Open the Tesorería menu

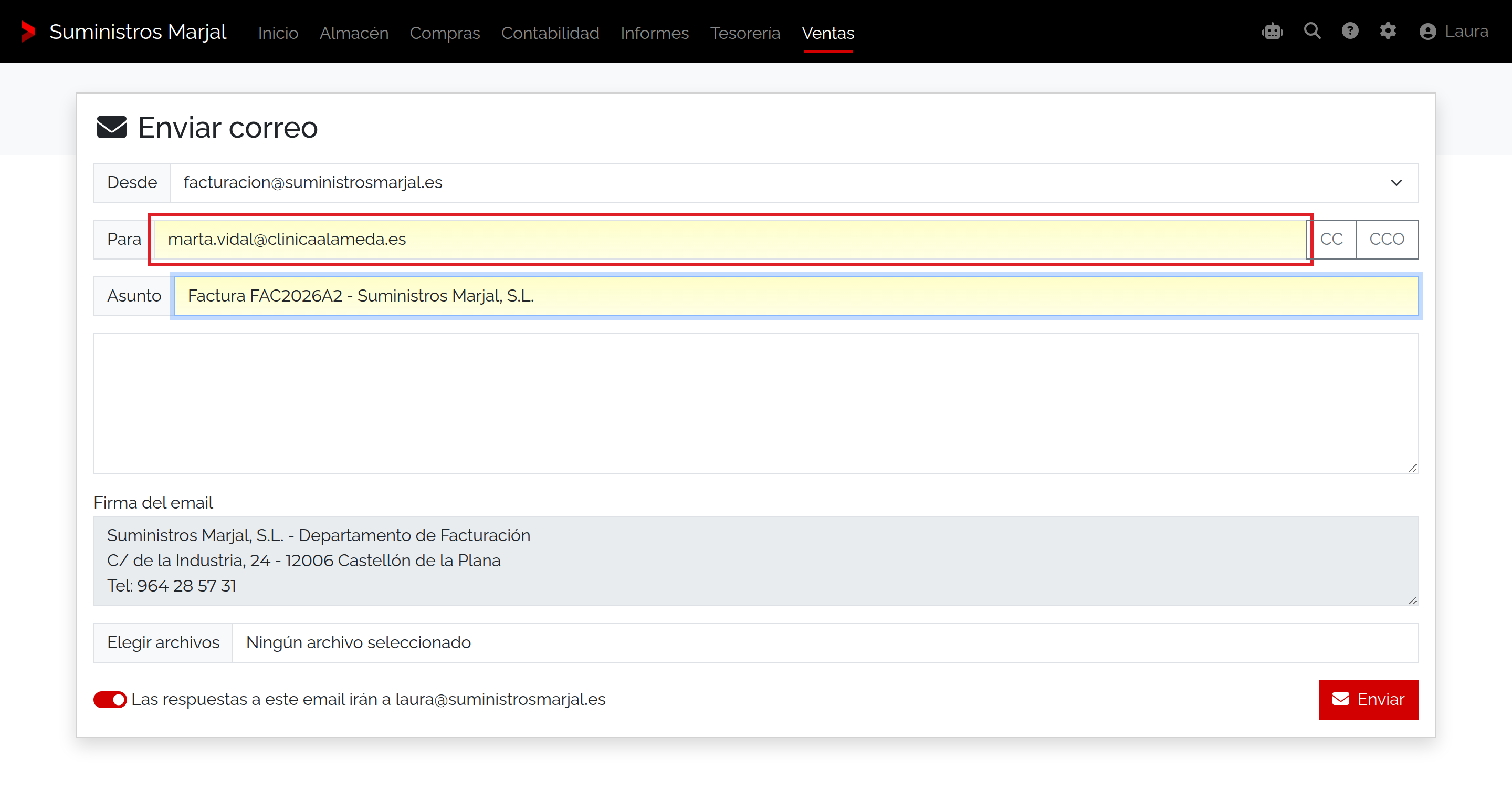click(x=745, y=33)
